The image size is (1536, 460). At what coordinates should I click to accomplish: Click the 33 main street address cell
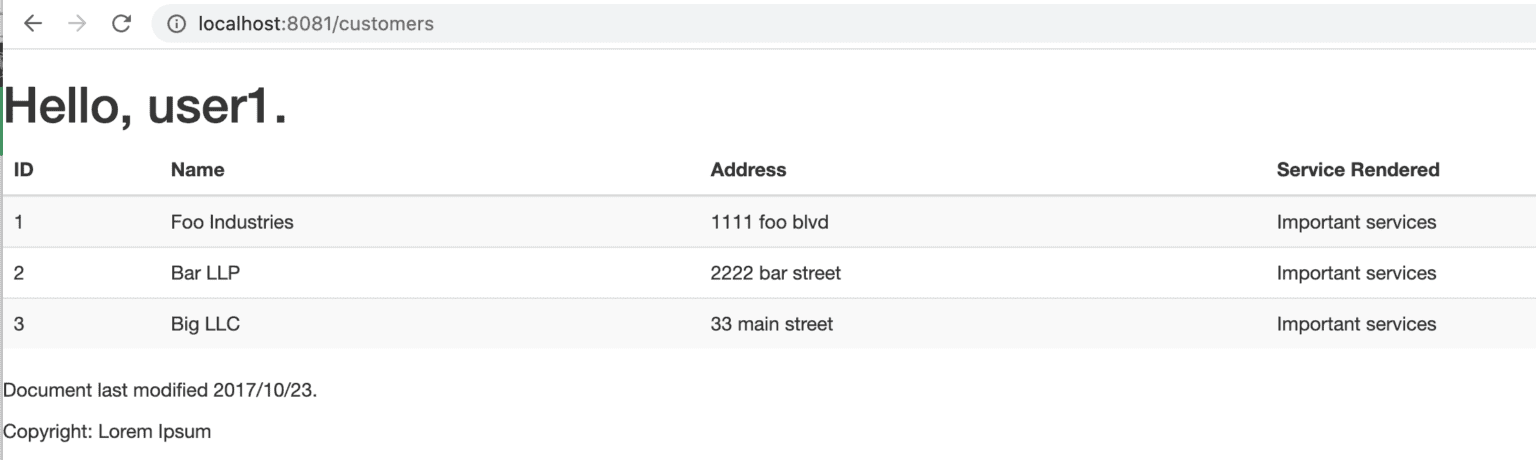[x=772, y=324]
